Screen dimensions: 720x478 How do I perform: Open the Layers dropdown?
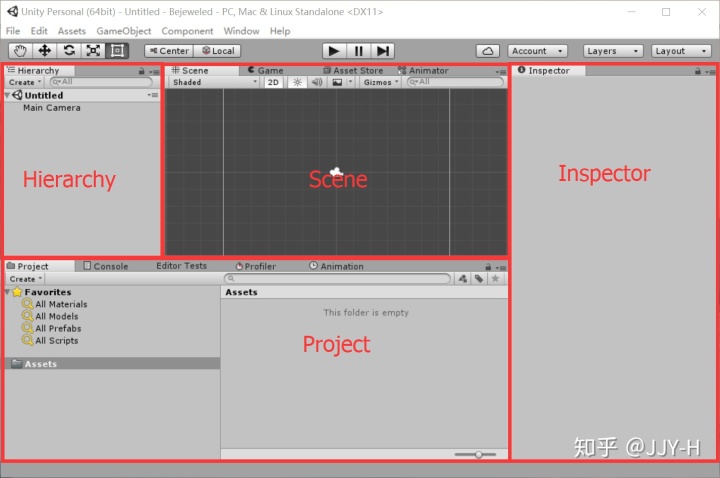tap(613, 51)
